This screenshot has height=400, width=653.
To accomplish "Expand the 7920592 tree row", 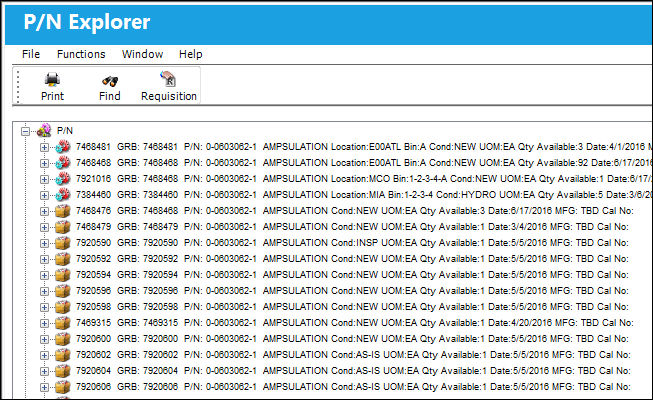I will pos(44,260).
